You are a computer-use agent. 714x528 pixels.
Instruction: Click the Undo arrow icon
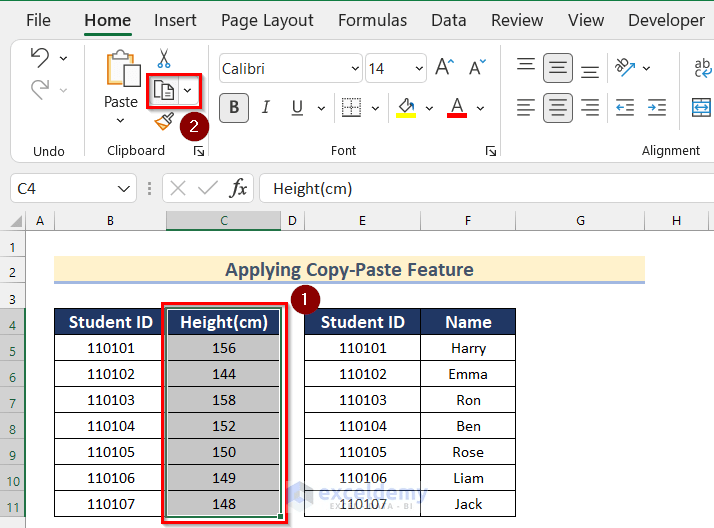pyautogui.click(x=40, y=58)
